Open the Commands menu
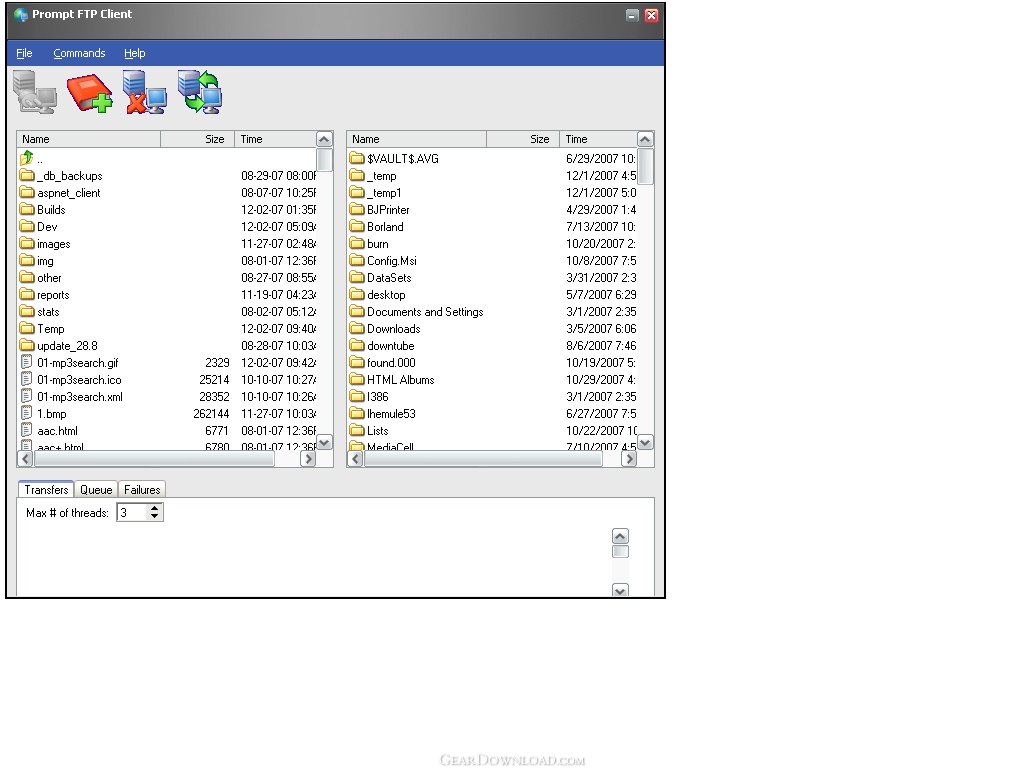The image size is (1024, 768). pyautogui.click(x=79, y=53)
